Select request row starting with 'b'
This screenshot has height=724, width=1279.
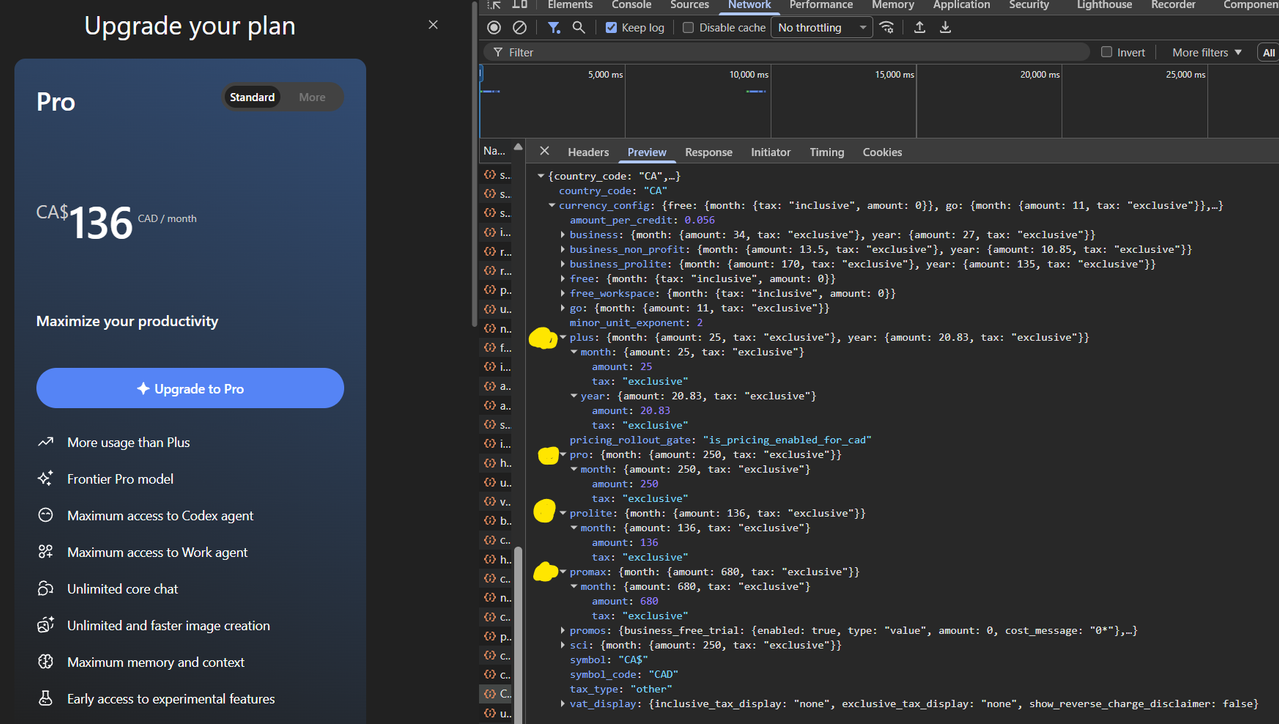[496, 521]
